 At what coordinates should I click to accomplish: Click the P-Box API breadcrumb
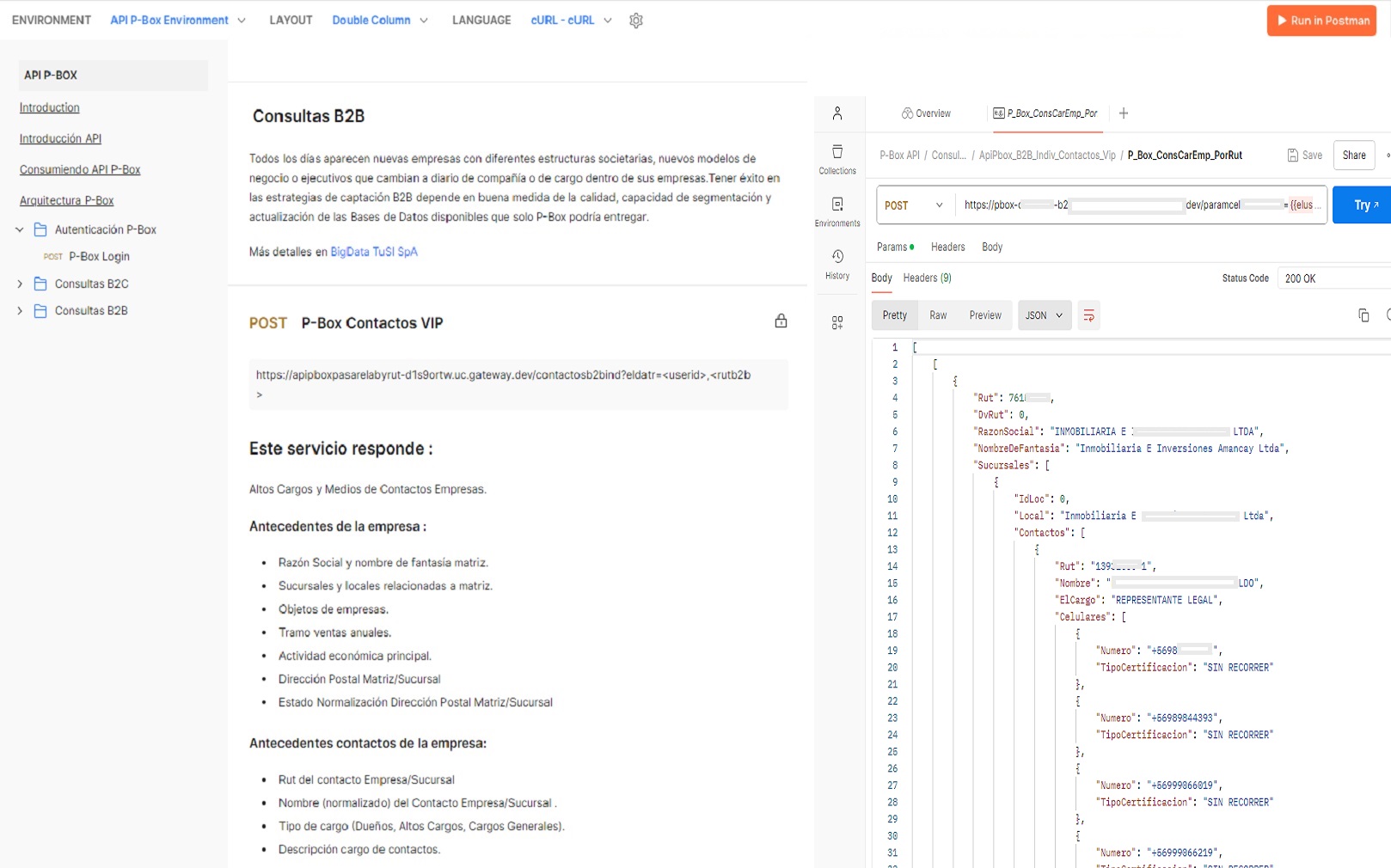point(899,156)
